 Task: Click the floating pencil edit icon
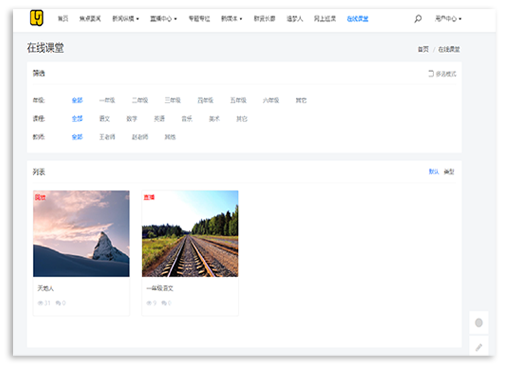[479, 347]
